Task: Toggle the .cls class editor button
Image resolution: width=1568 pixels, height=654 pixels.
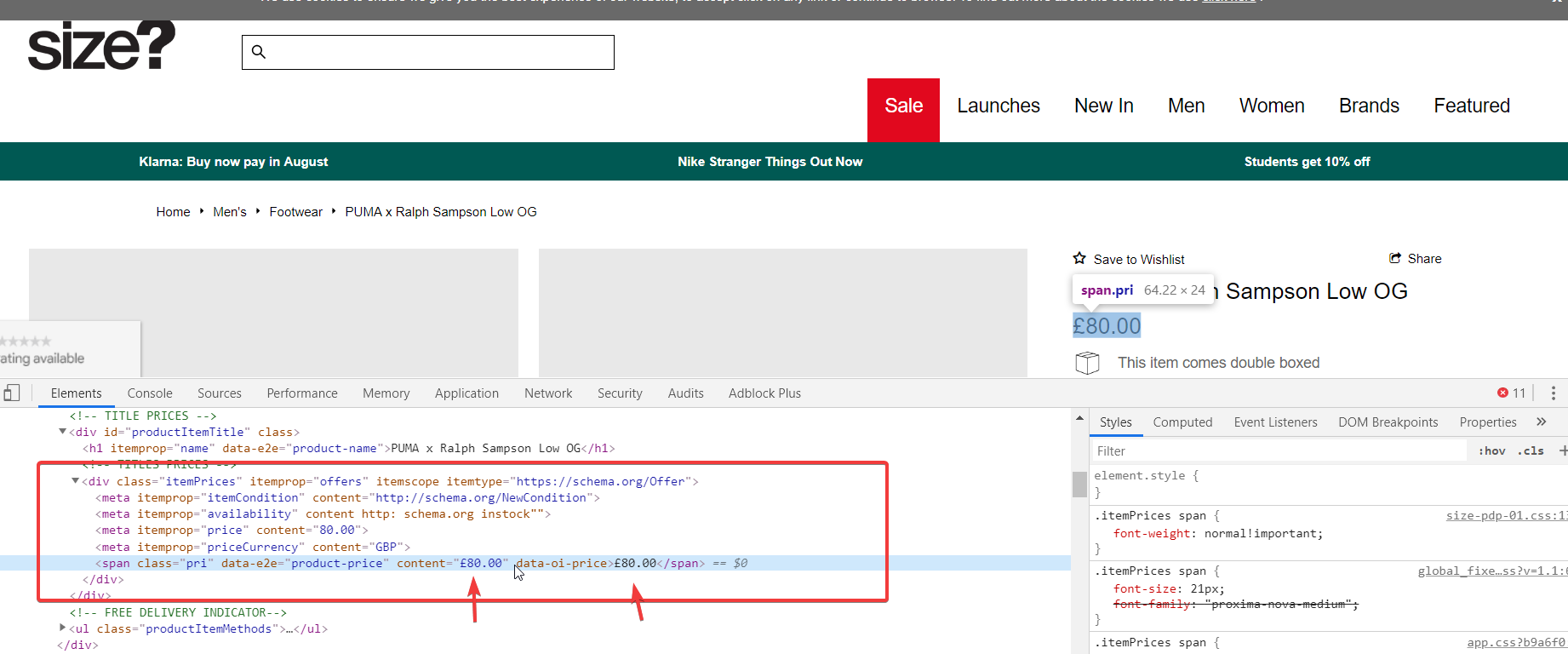Action: (1530, 450)
